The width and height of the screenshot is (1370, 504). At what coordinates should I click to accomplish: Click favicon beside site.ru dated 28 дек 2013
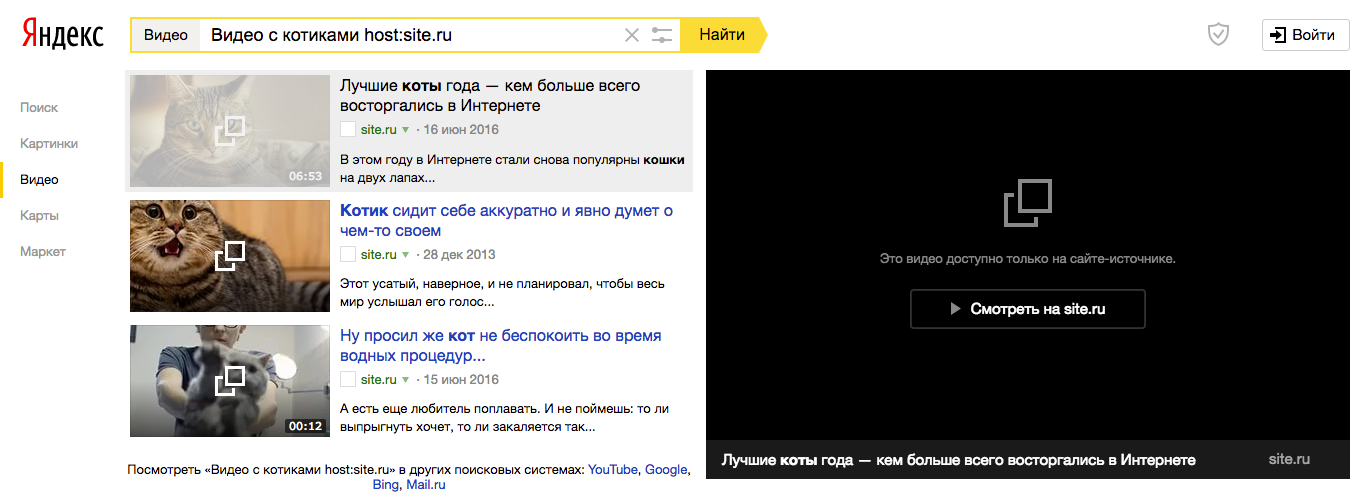click(x=348, y=254)
